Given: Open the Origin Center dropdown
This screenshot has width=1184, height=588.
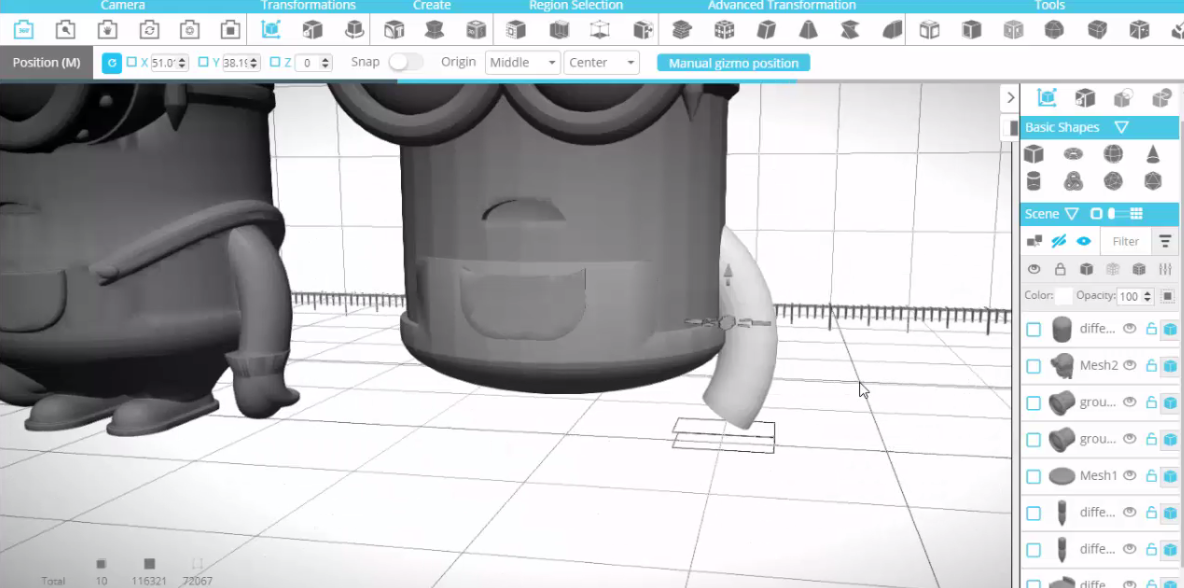Looking at the screenshot, I should 602,63.
